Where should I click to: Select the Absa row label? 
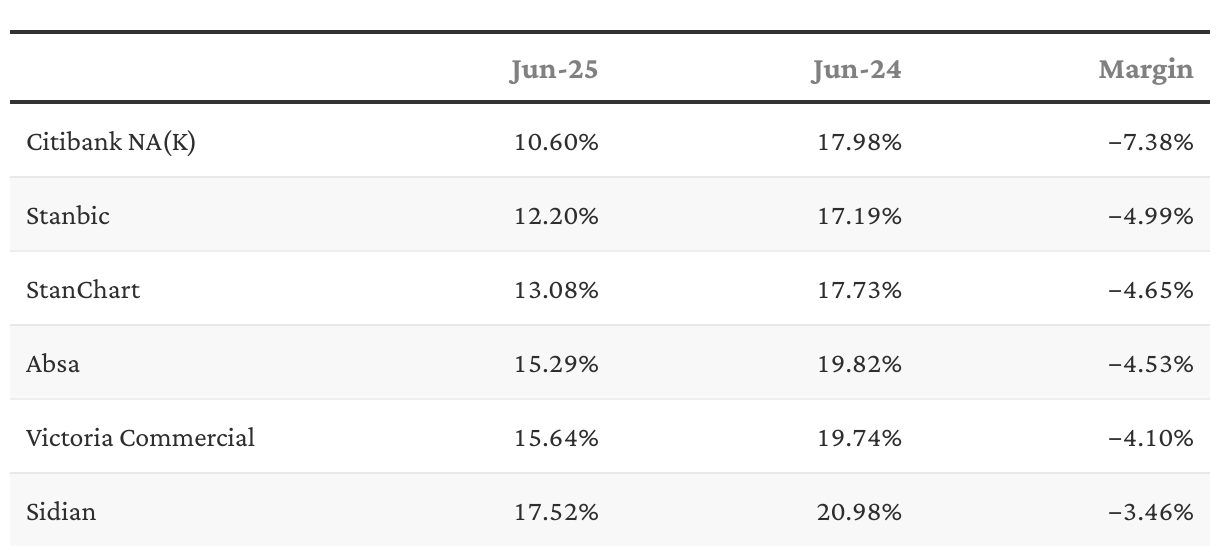pyautogui.click(x=53, y=364)
